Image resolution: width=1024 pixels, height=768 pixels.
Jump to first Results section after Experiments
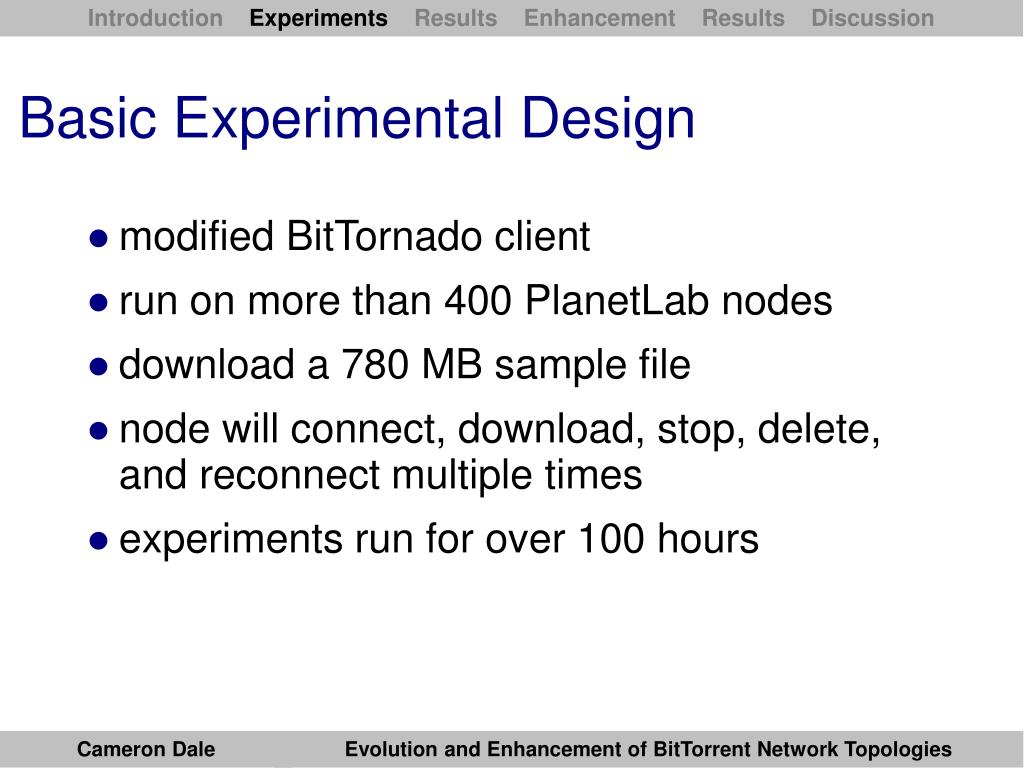(x=456, y=18)
